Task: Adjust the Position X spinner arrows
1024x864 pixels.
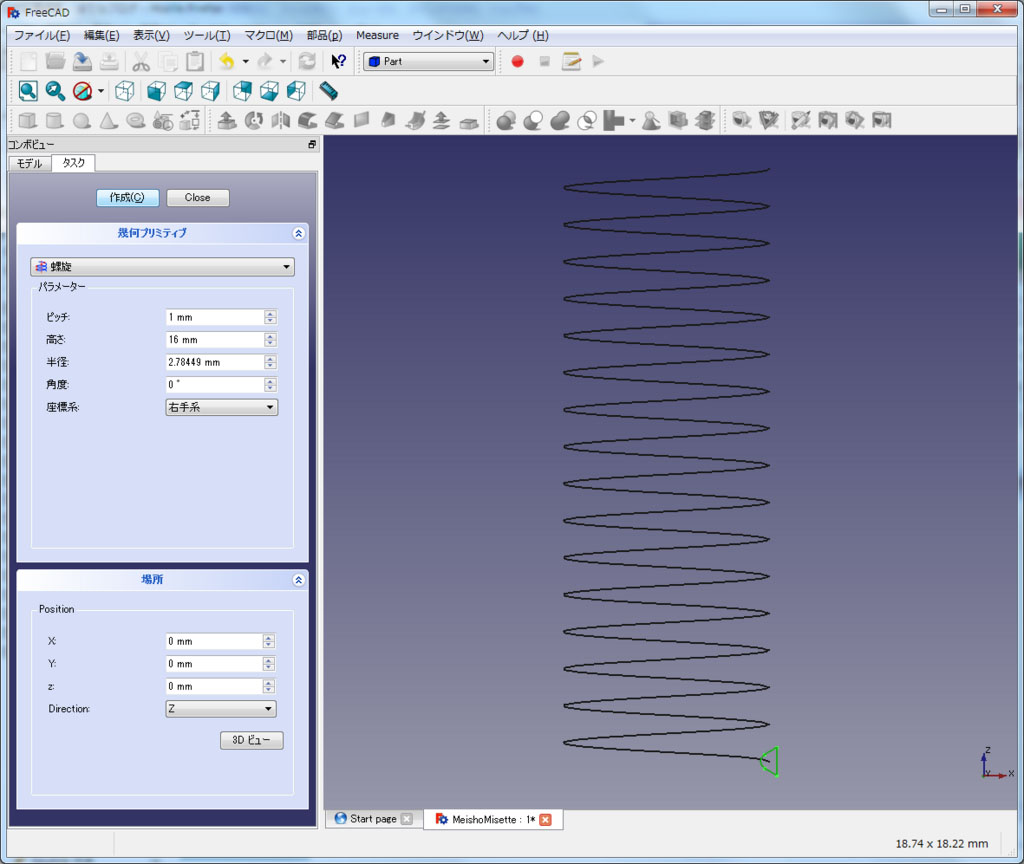Action: point(268,641)
